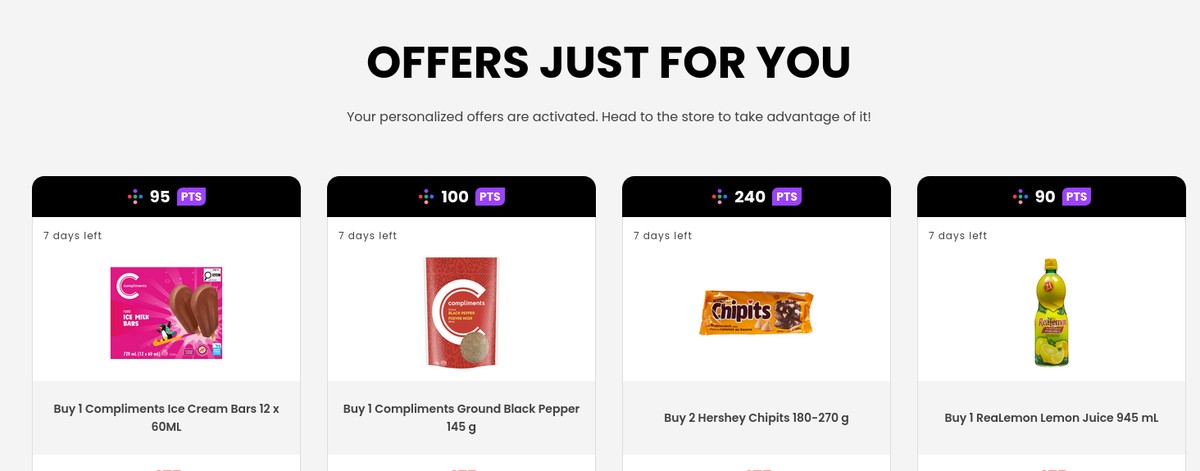This screenshot has width=1200, height=471.
Task: Open the Buy 1 Compliments Ice Cream Bars offer title
Action: tap(166, 418)
